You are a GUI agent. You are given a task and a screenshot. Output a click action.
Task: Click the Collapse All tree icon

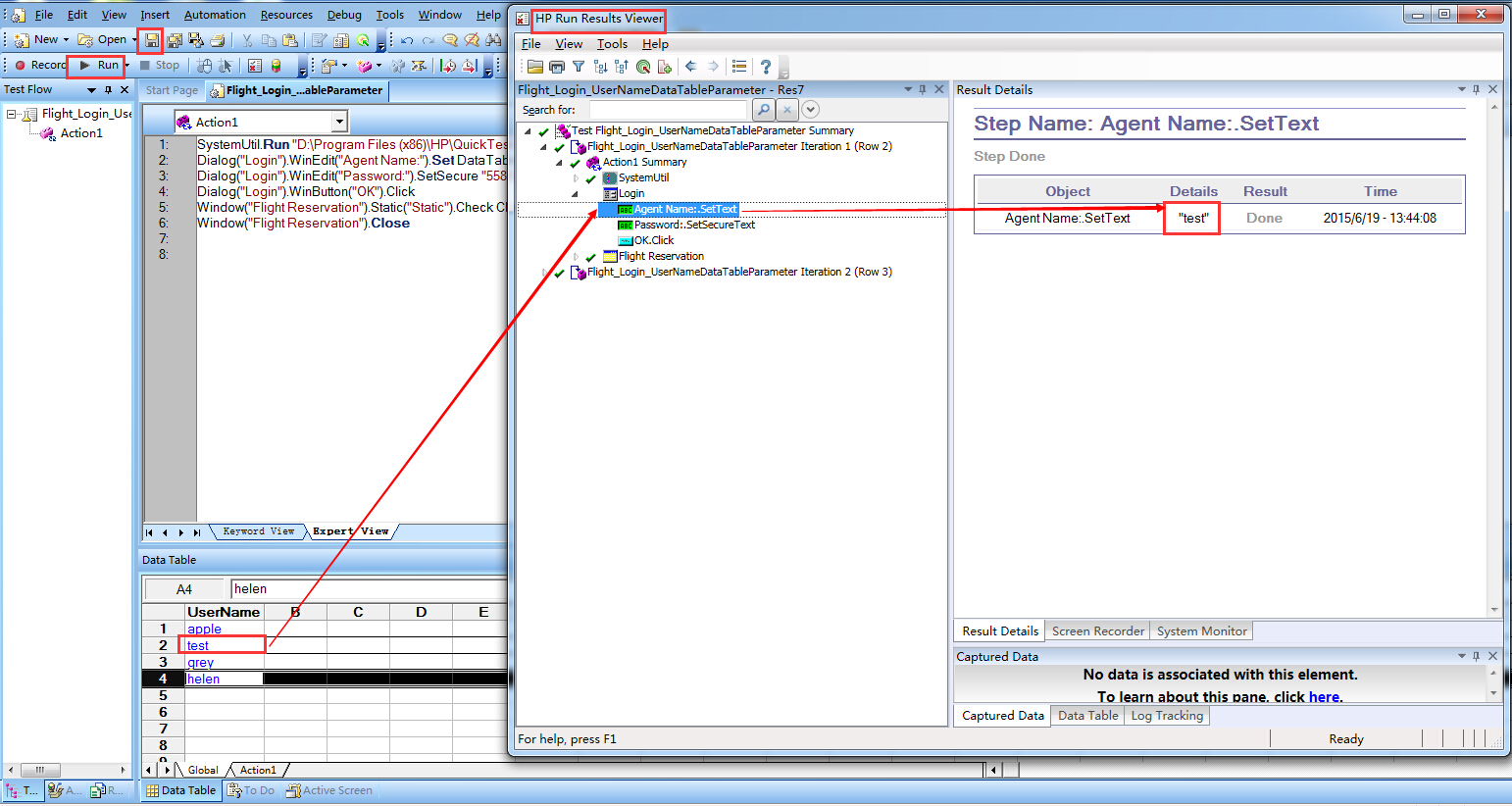[622, 67]
